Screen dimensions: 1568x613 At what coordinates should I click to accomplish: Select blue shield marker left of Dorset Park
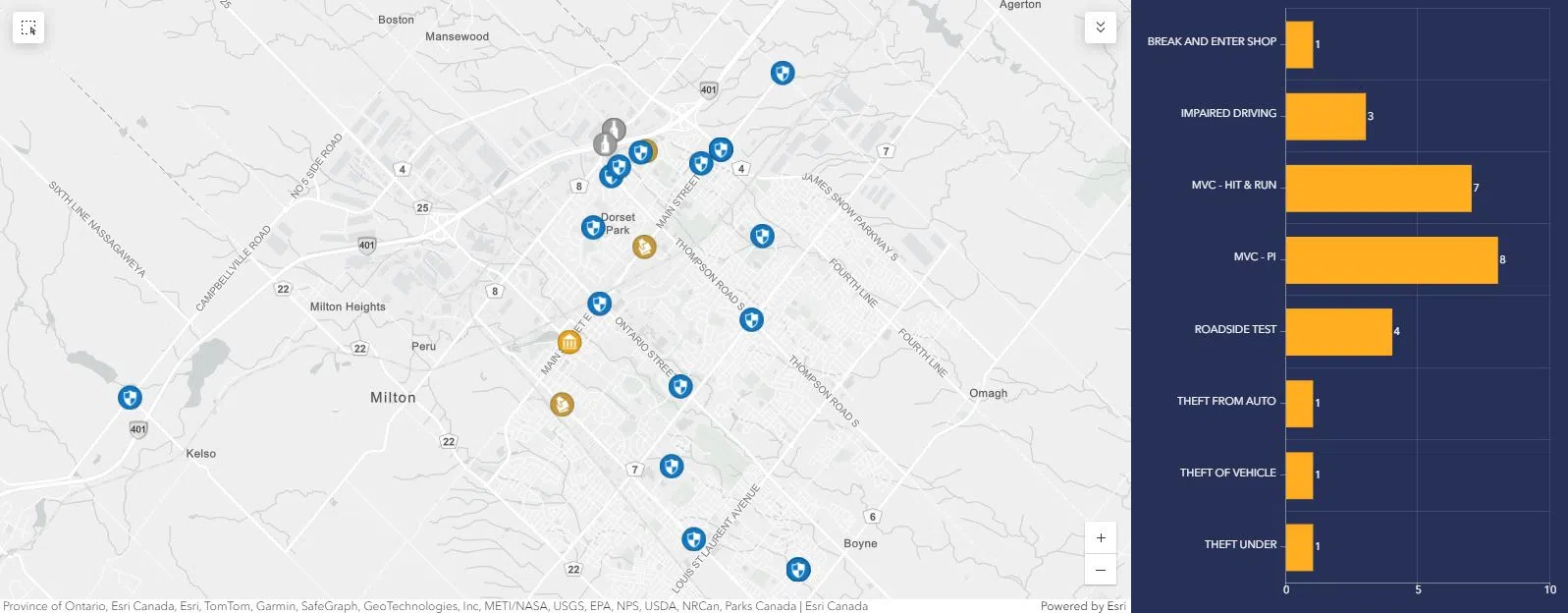click(592, 228)
